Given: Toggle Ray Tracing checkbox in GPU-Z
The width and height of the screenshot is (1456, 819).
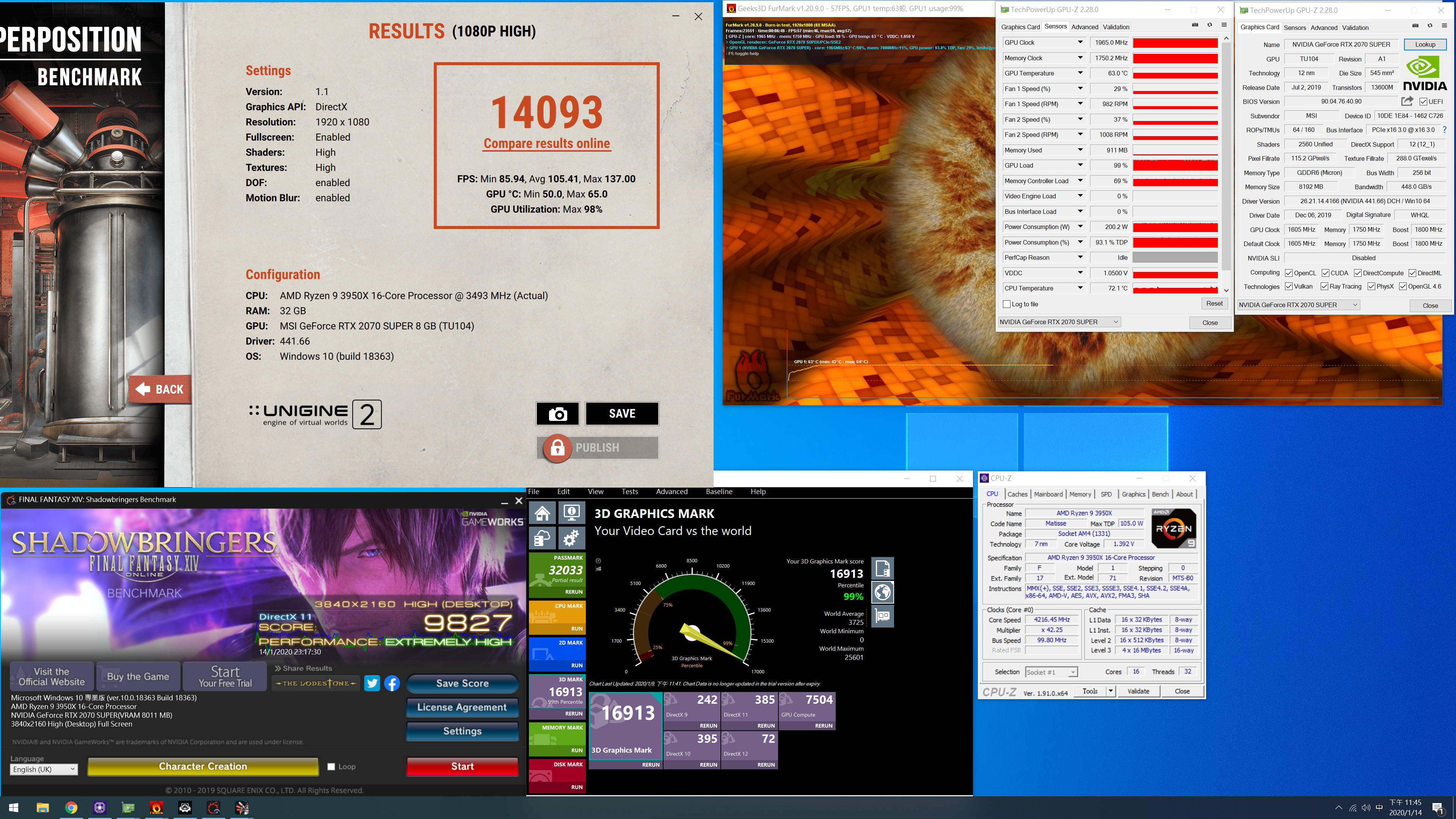Looking at the screenshot, I should click(x=1324, y=287).
